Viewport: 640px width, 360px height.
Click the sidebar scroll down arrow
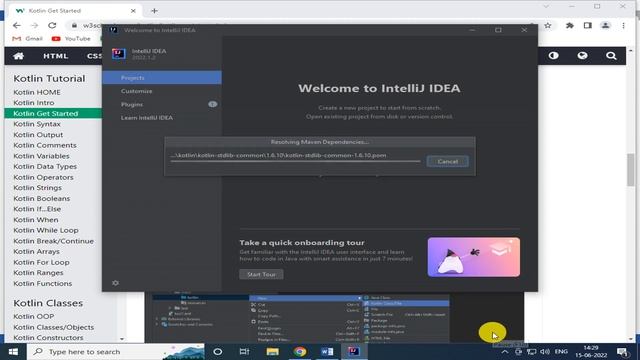coord(122,339)
